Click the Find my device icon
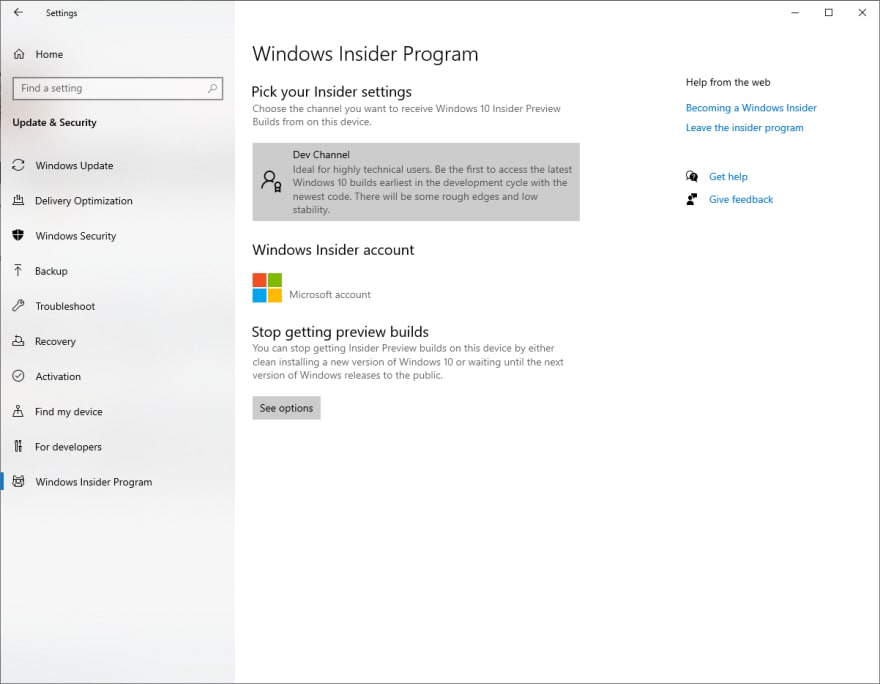Image resolution: width=880 pixels, height=684 pixels. click(18, 411)
